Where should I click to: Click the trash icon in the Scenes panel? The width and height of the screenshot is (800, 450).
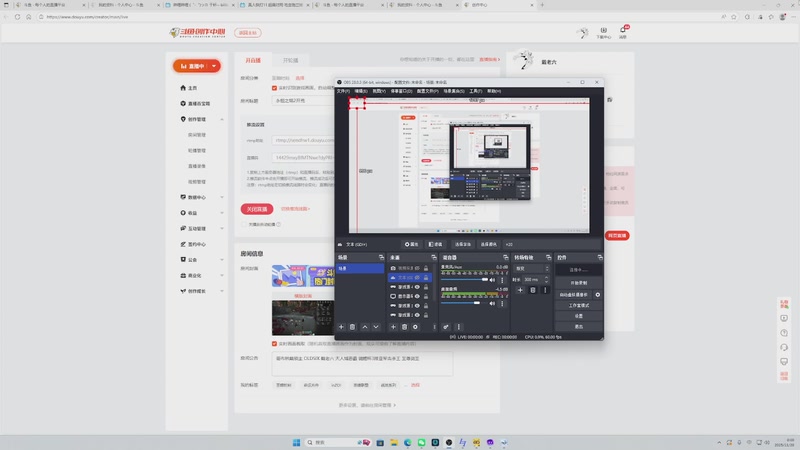coord(353,327)
